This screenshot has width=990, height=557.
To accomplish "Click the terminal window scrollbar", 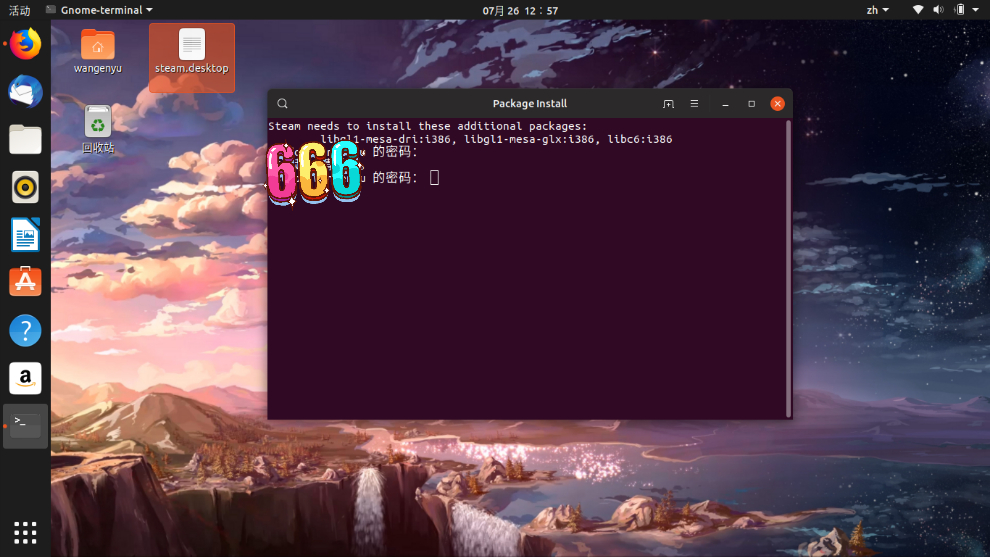I will [x=788, y=268].
